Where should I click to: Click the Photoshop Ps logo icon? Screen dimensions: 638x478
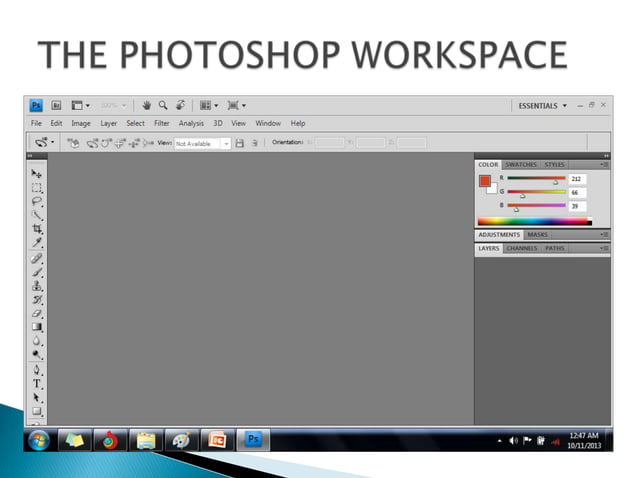pos(36,105)
